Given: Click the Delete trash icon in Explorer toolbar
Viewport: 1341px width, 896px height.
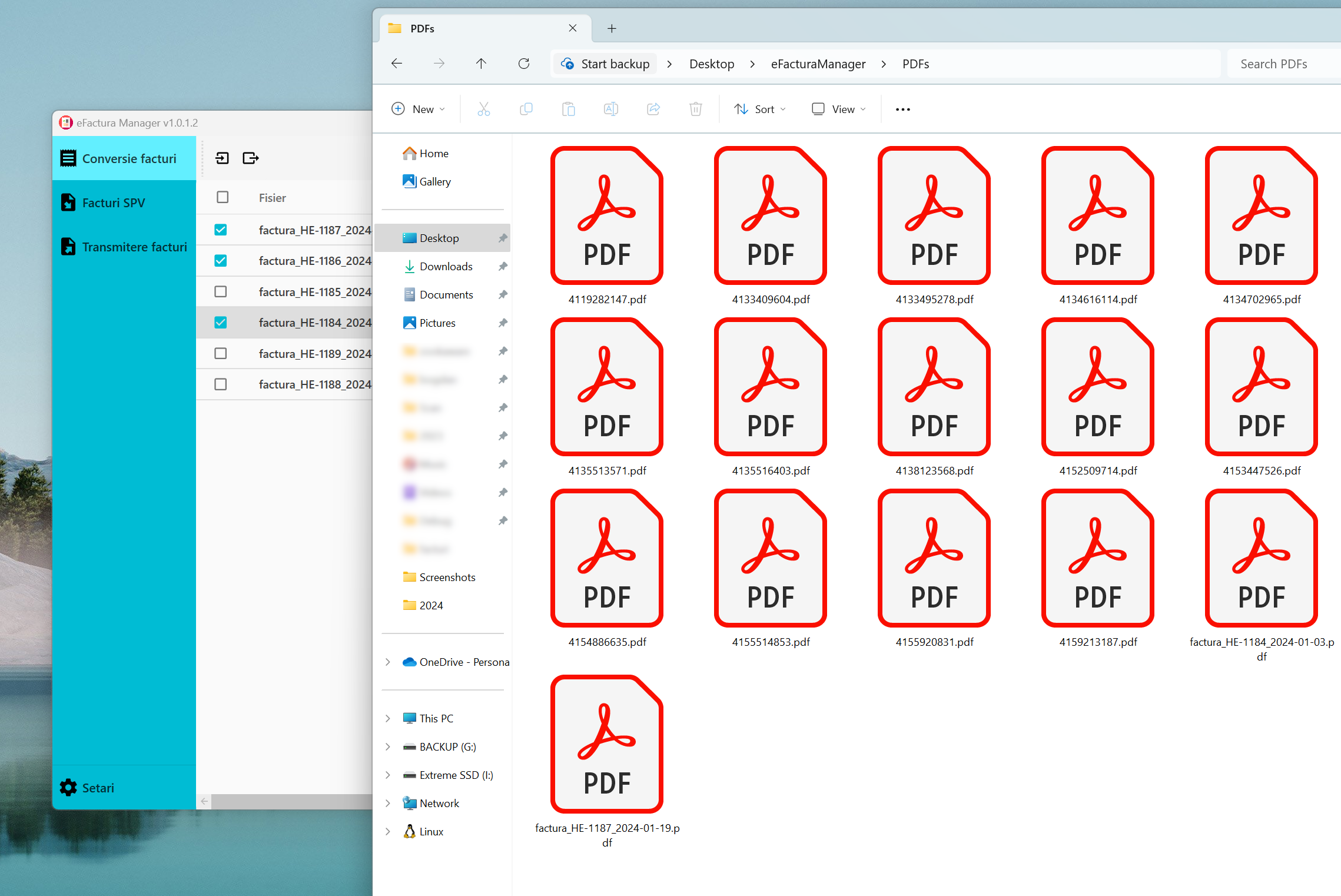Looking at the screenshot, I should click(x=695, y=109).
